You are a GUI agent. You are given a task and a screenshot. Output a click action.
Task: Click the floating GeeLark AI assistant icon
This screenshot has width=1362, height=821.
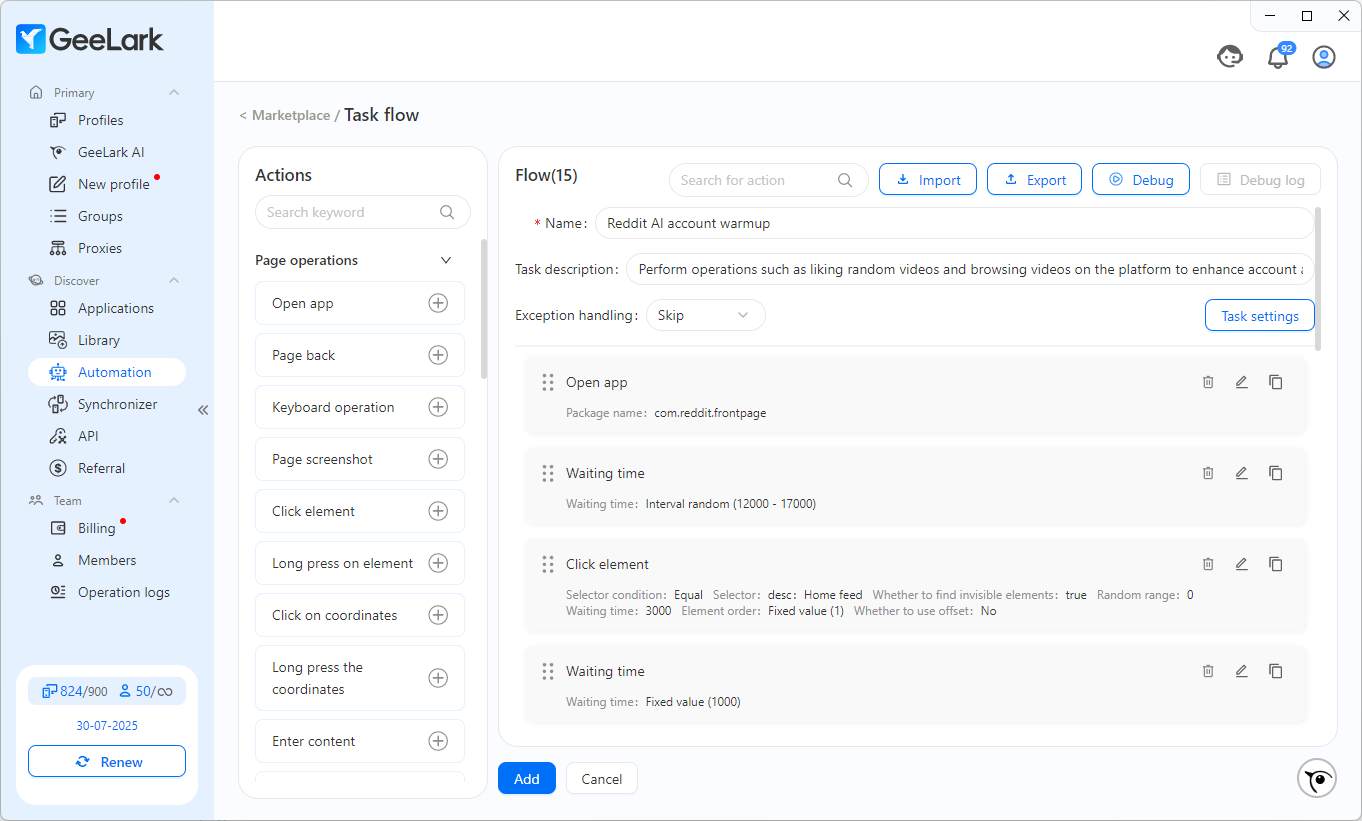(x=1317, y=778)
